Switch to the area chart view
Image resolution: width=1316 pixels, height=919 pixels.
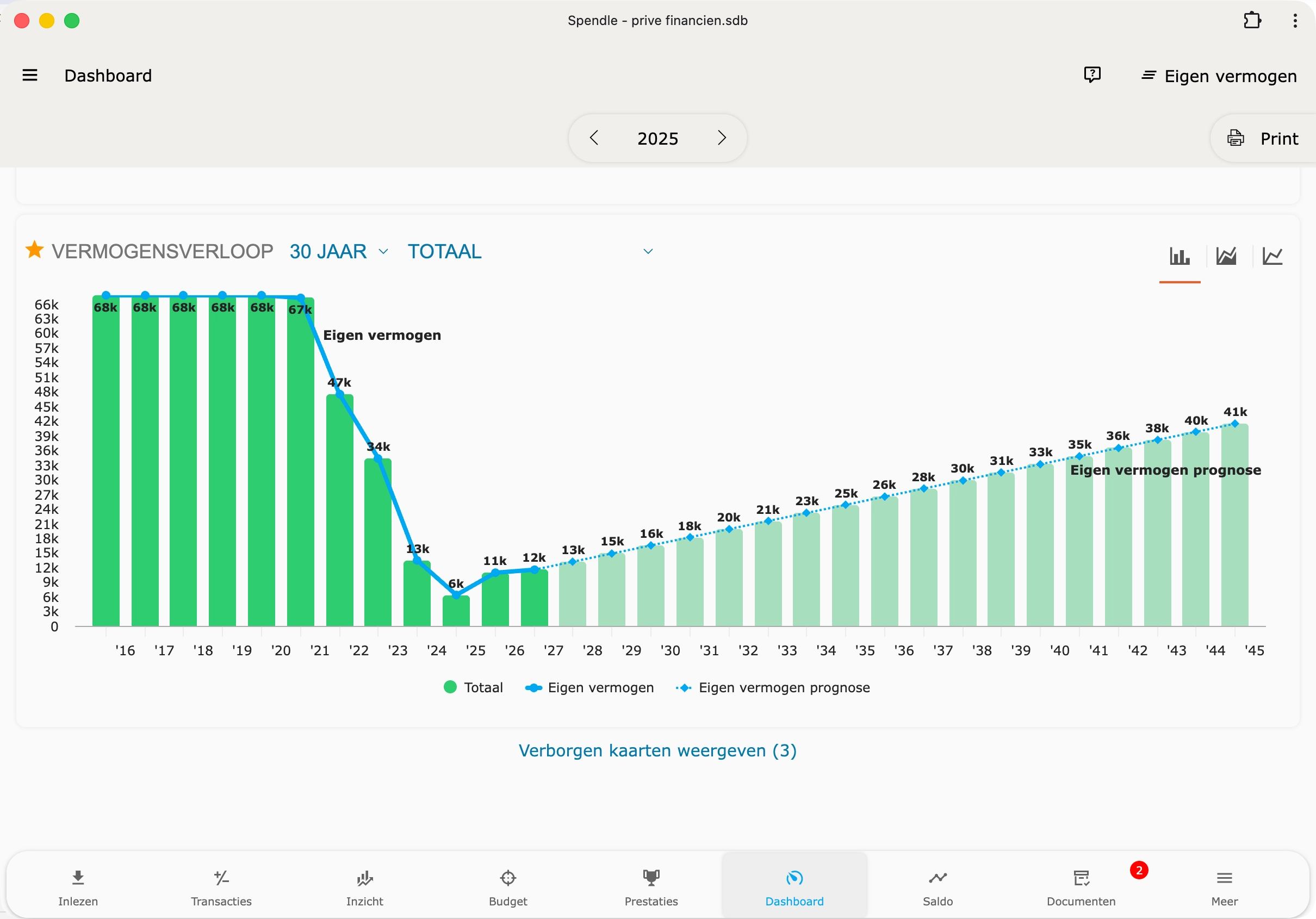[1226, 256]
